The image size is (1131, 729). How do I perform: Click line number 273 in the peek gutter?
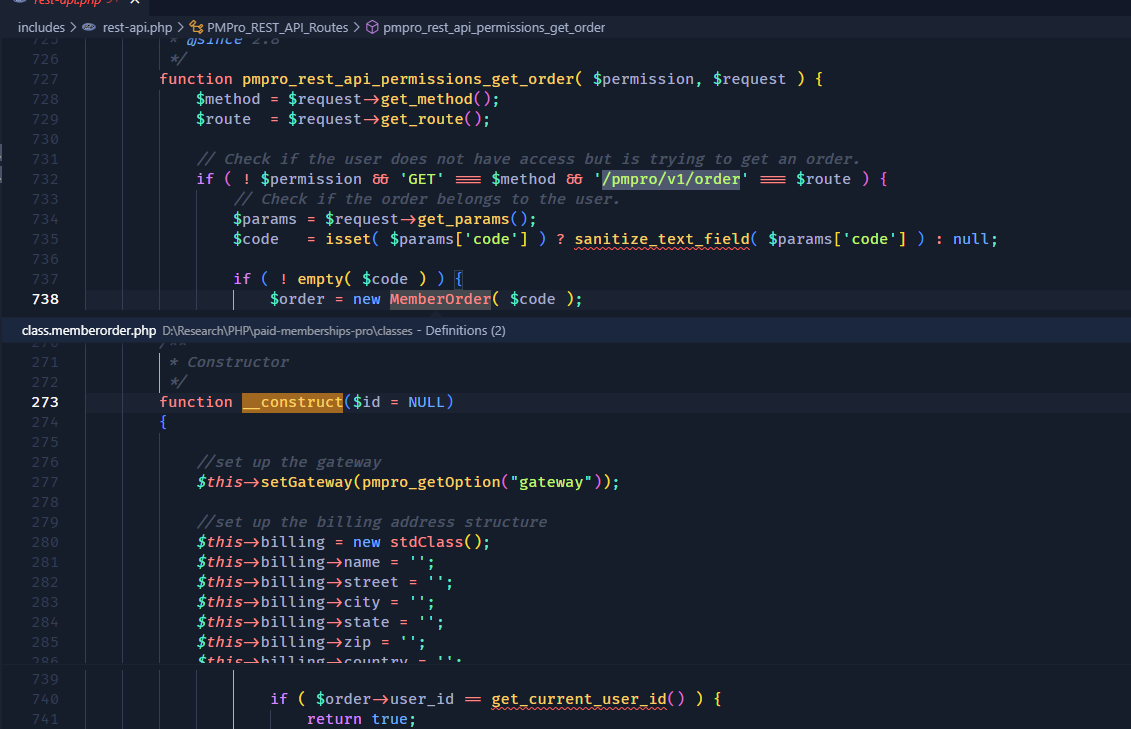pos(45,402)
